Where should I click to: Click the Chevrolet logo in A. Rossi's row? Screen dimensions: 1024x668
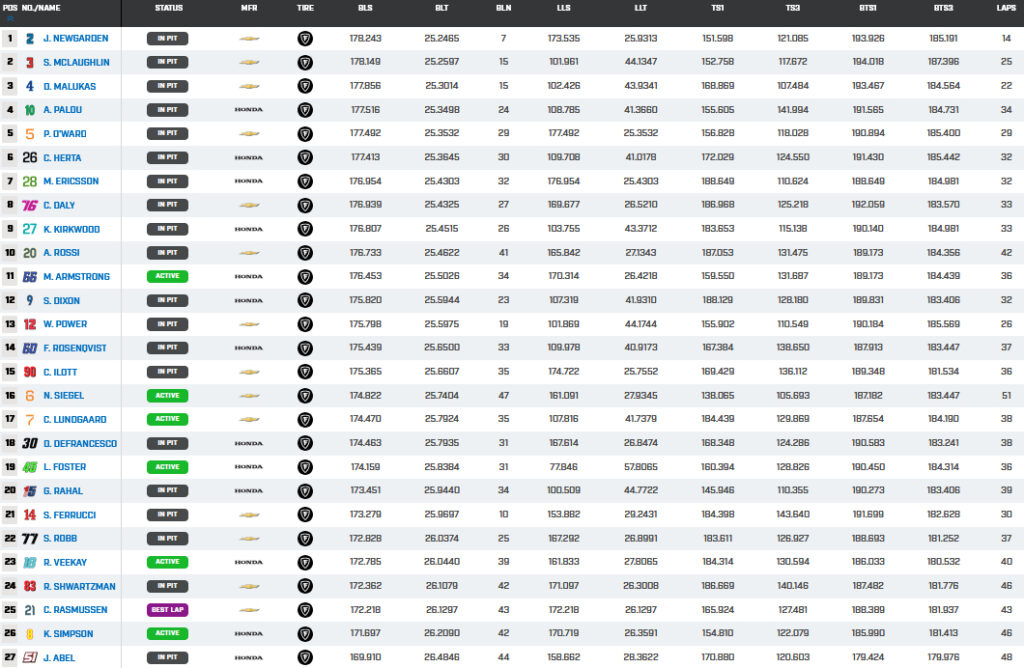(x=249, y=253)
